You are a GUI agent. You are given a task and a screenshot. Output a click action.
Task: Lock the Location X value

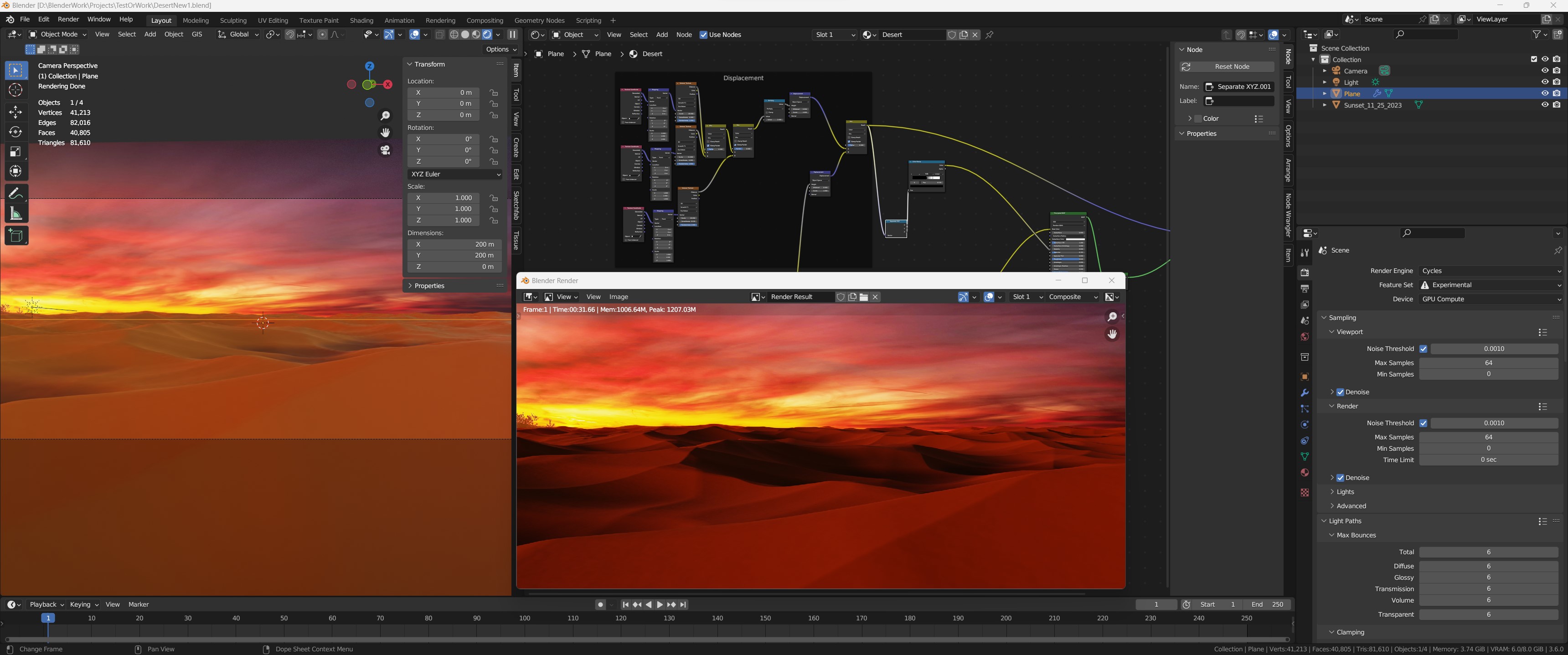(494, 93)
